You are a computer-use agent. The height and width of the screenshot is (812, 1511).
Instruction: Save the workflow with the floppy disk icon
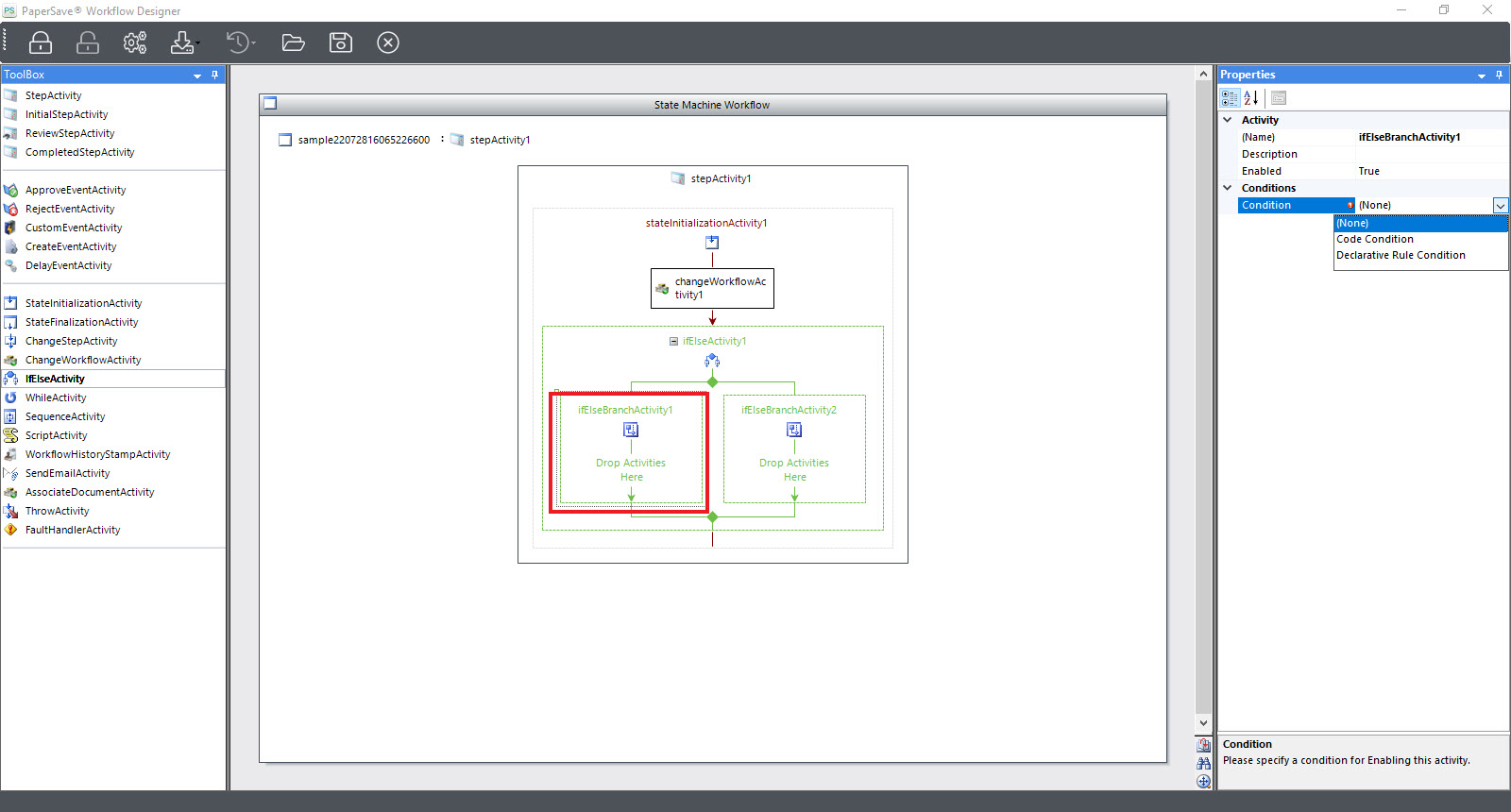[x=341, y=42]
